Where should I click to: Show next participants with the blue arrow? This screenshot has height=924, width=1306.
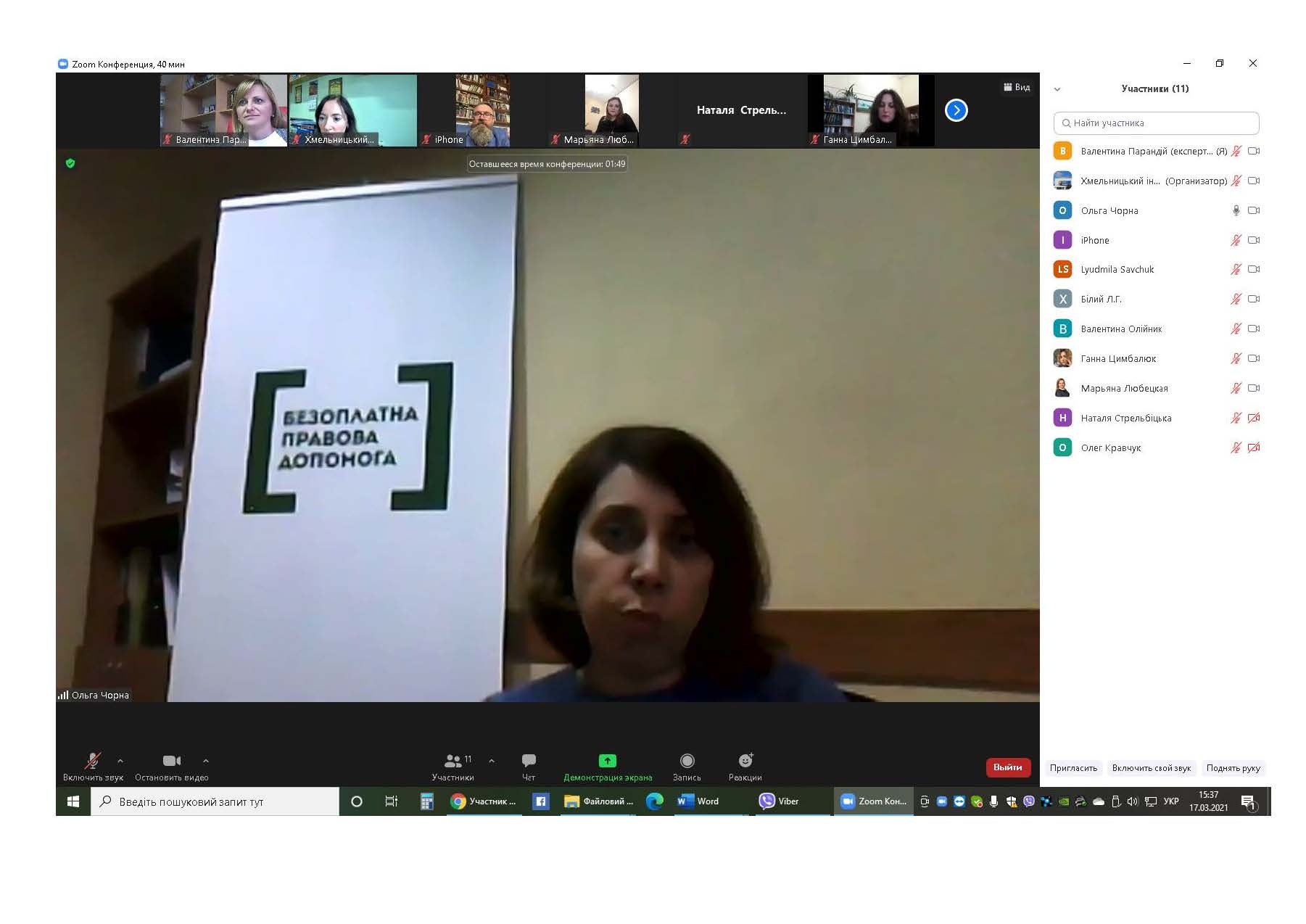point(956,110)
